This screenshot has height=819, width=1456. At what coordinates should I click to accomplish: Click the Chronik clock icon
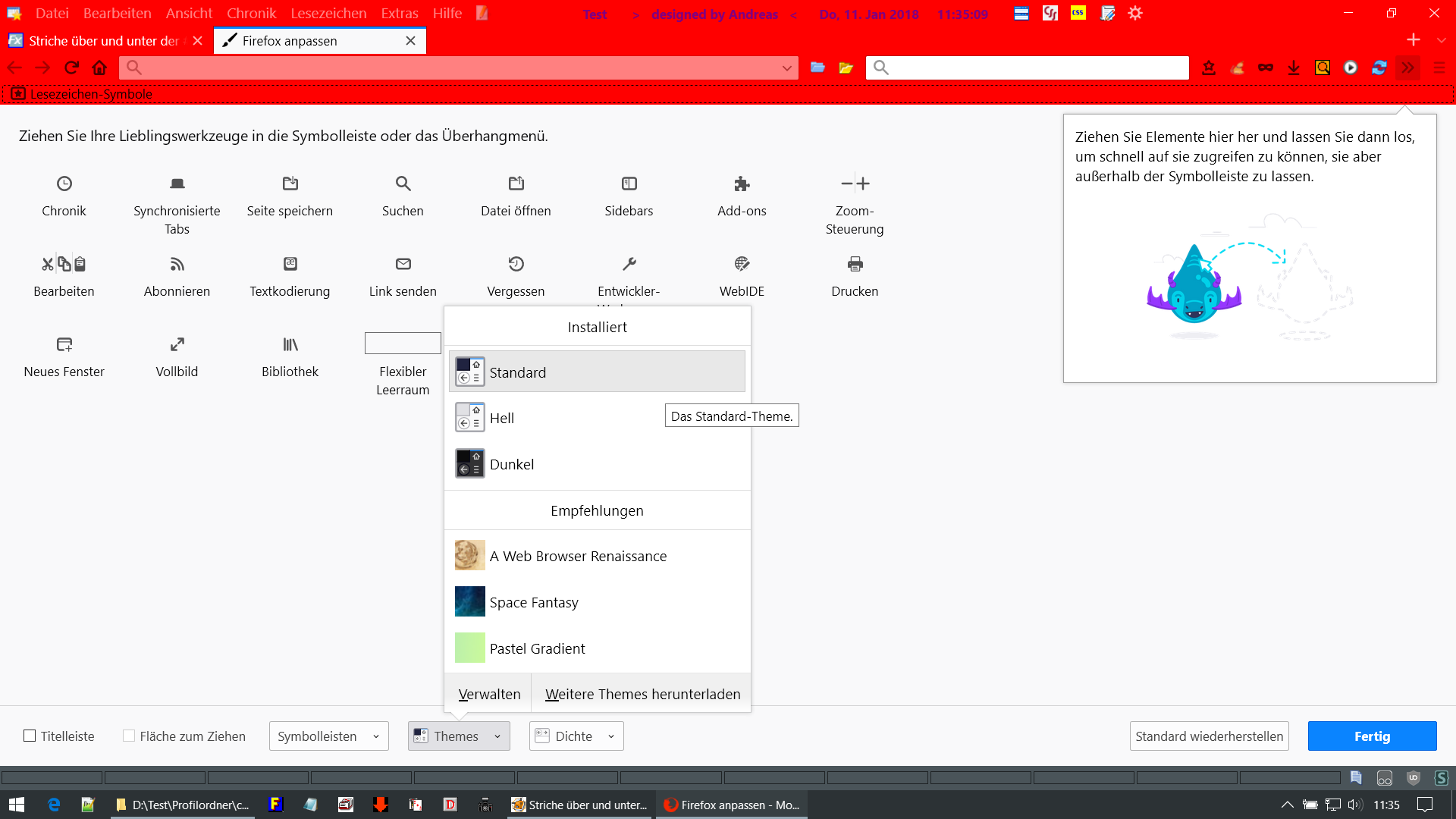click(x=64, y=184)
